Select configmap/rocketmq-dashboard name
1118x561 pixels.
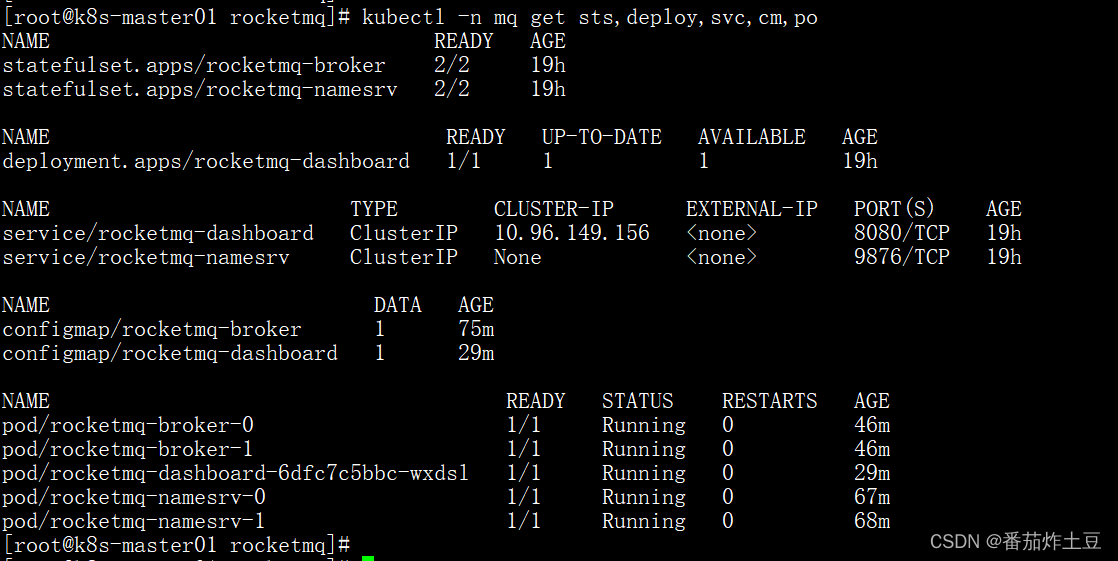coord(170,354)
